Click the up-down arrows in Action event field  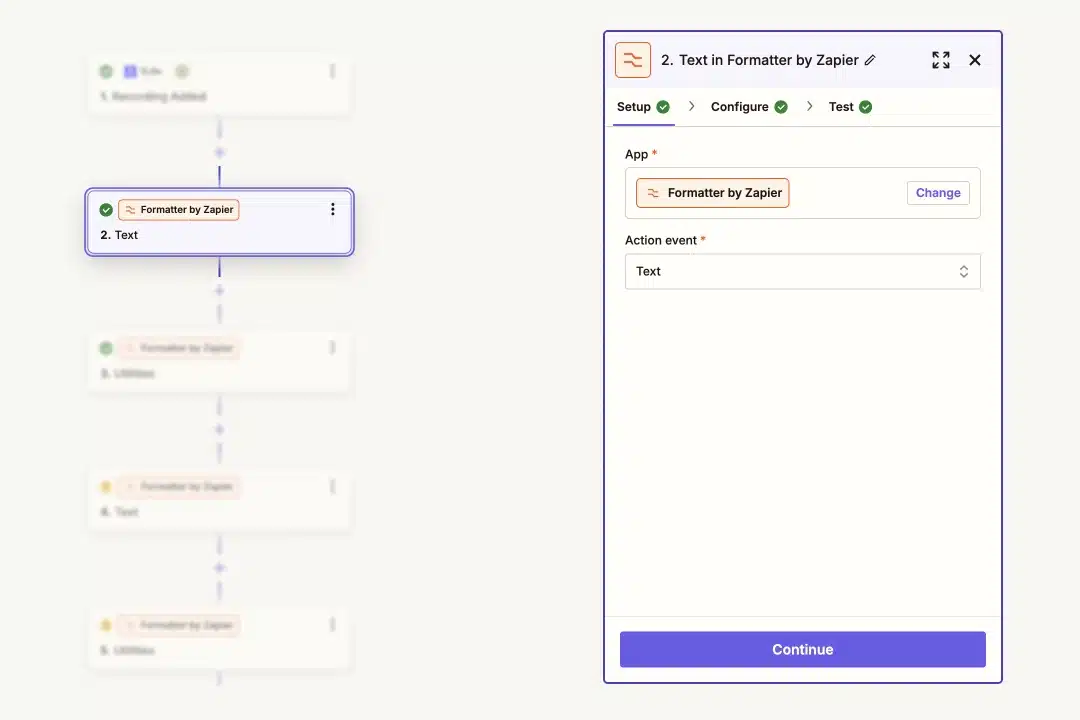[964, 271]
